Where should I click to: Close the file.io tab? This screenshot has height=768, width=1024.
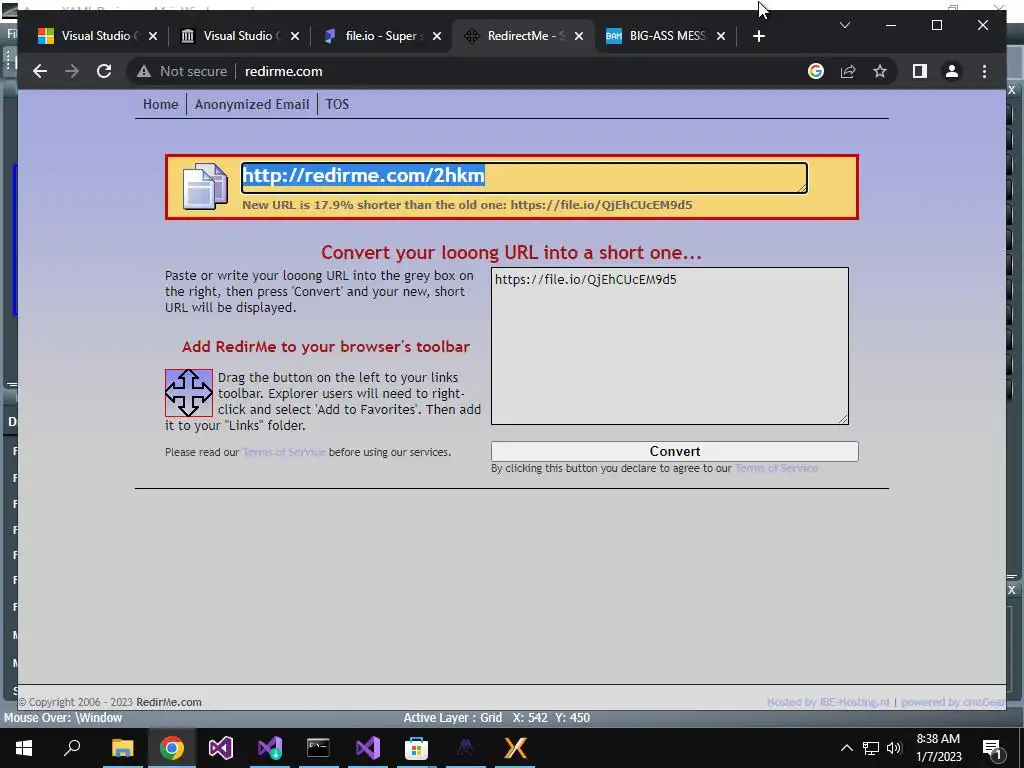(437, 36)
